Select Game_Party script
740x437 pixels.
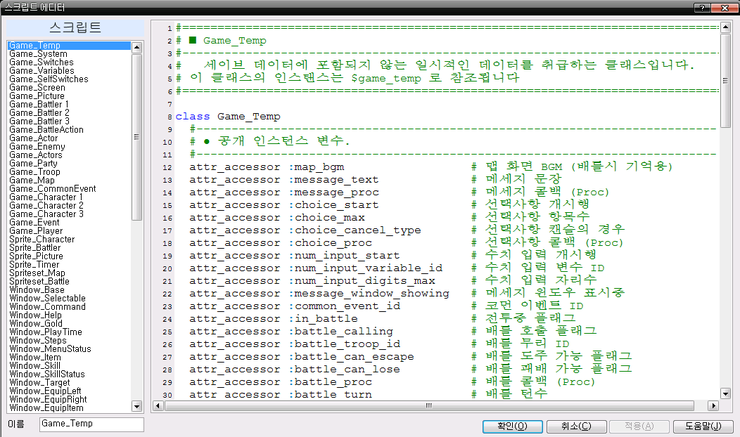point(69,164)
